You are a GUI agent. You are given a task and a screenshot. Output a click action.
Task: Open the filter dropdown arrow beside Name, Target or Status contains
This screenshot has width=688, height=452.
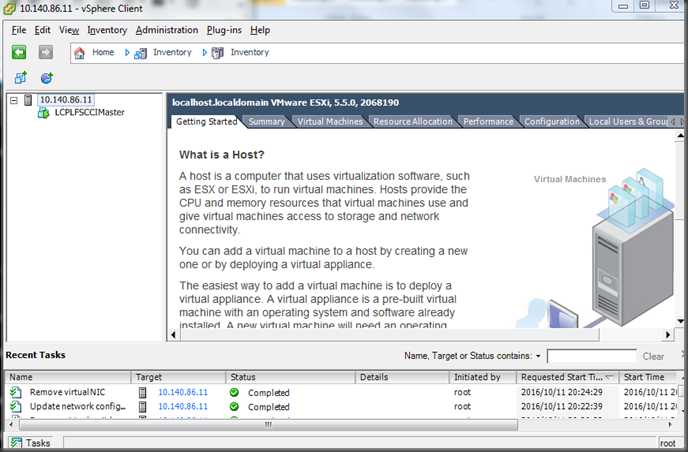538,356
